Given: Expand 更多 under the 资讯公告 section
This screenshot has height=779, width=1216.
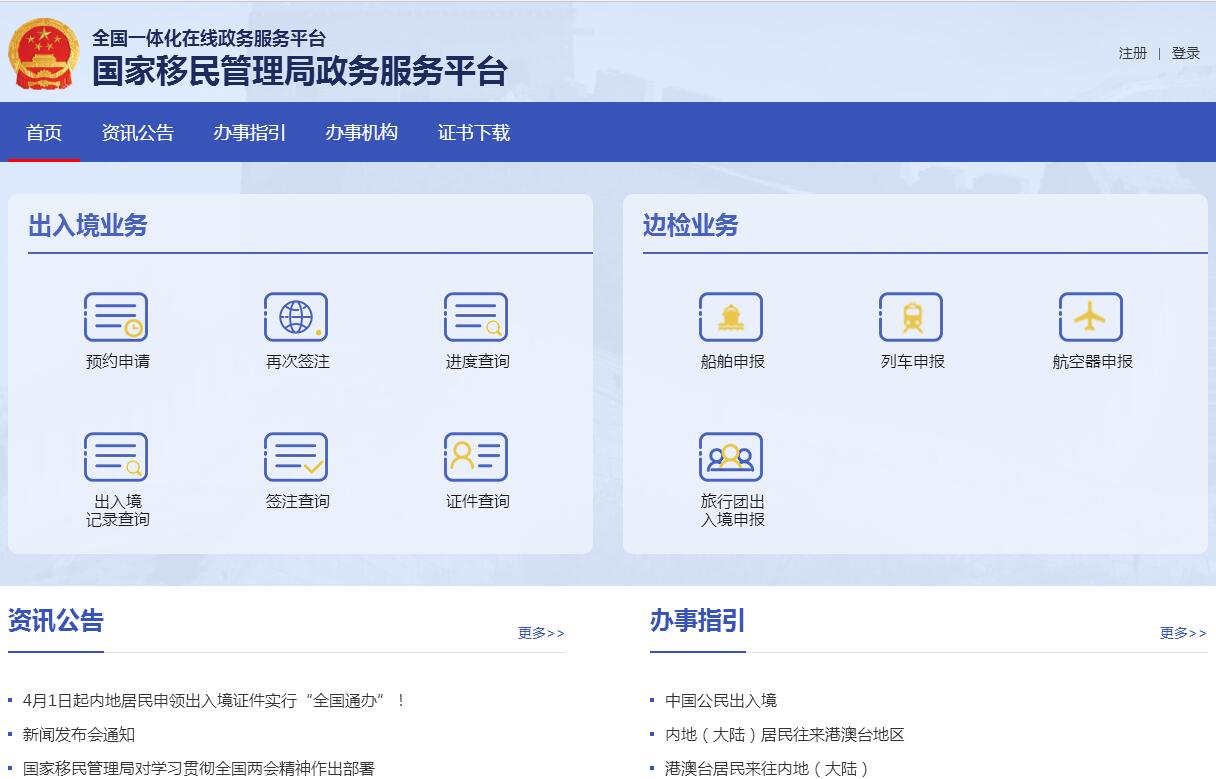Looking at the screenshot, I should [x=541, y=633].
